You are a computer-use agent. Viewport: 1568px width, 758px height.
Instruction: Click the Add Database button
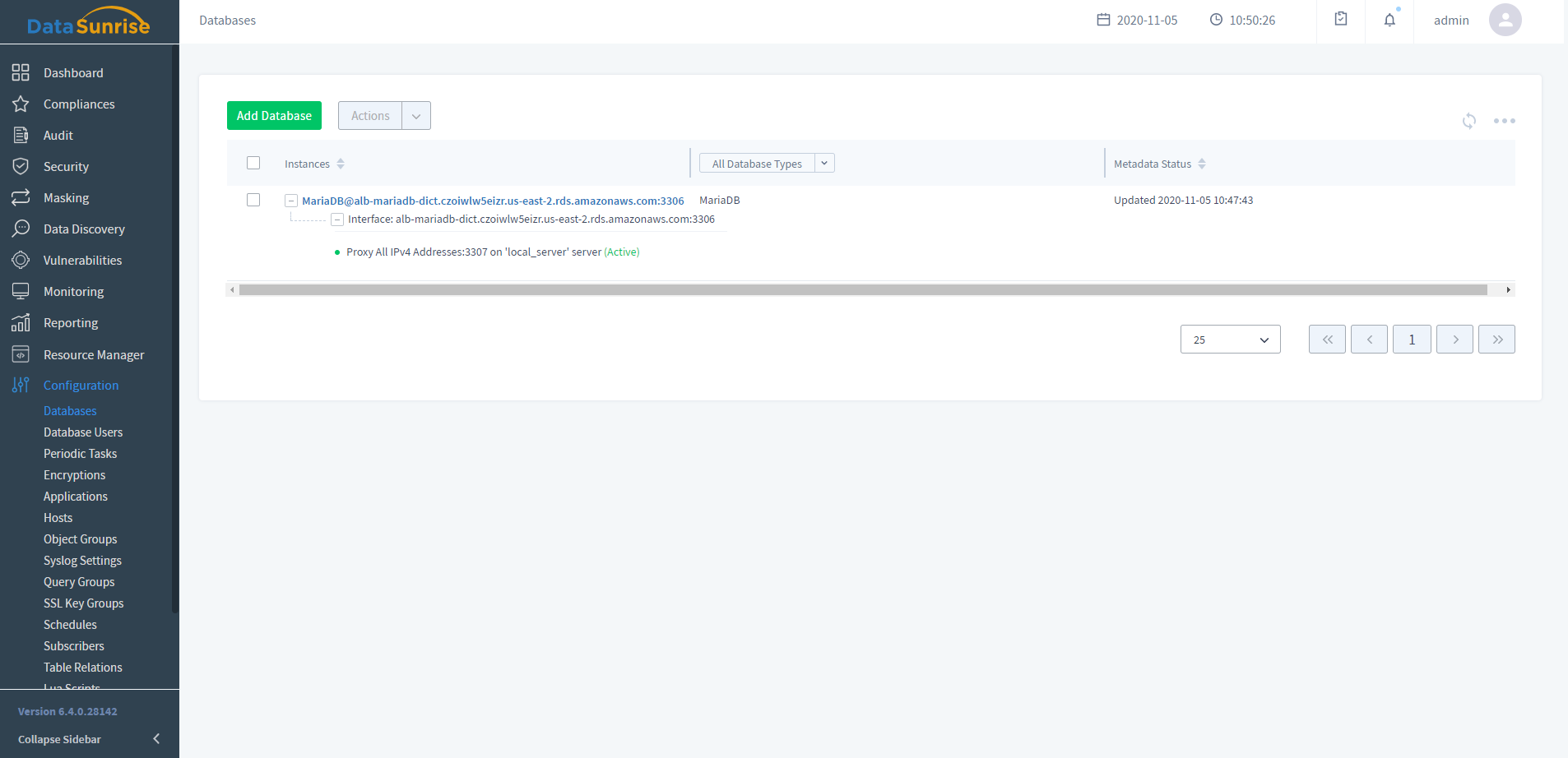coord(274,116)
